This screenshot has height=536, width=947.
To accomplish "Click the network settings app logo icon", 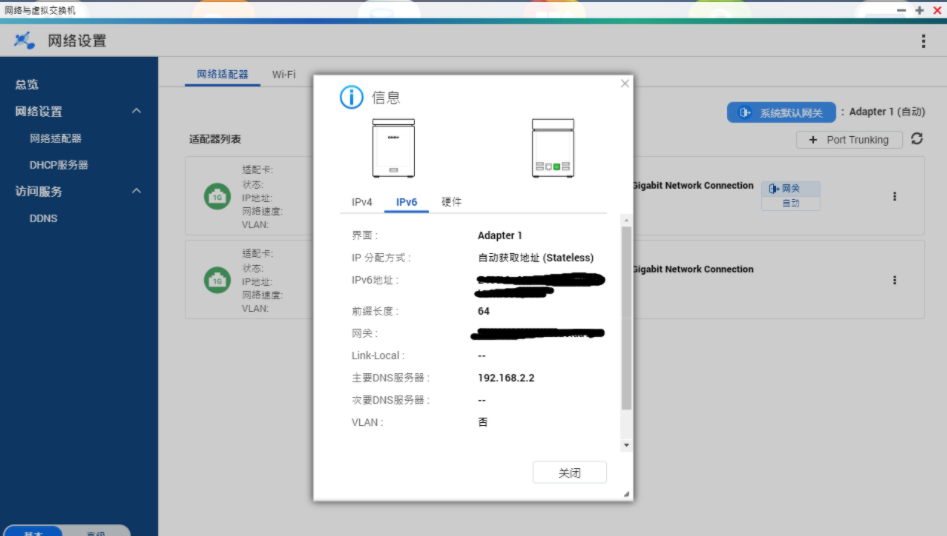I will [x=25, y=40].
